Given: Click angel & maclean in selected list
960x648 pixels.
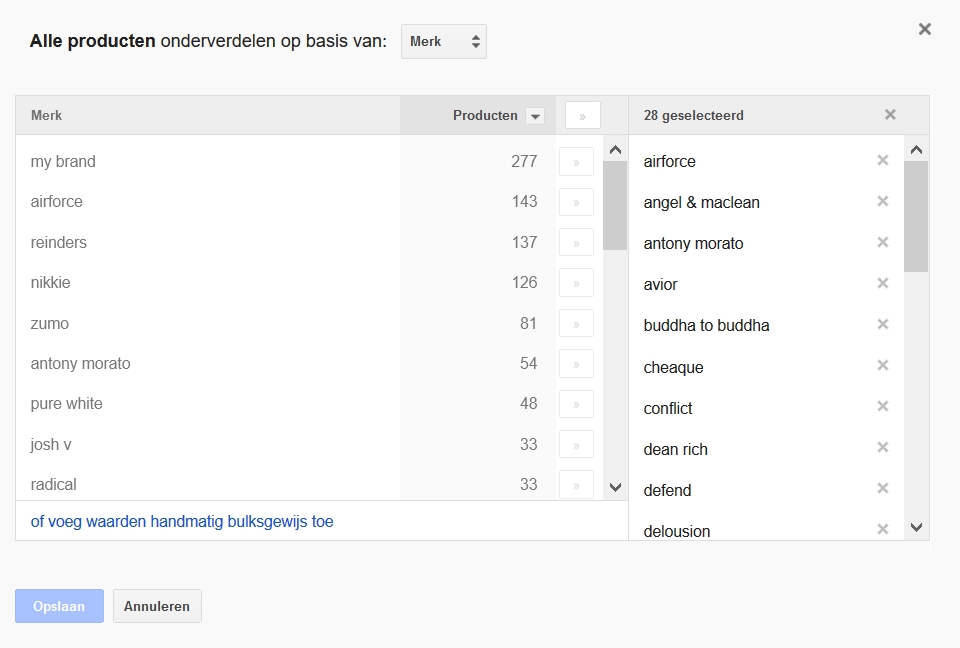Looking at the screenshot, I should click(701, 203).
